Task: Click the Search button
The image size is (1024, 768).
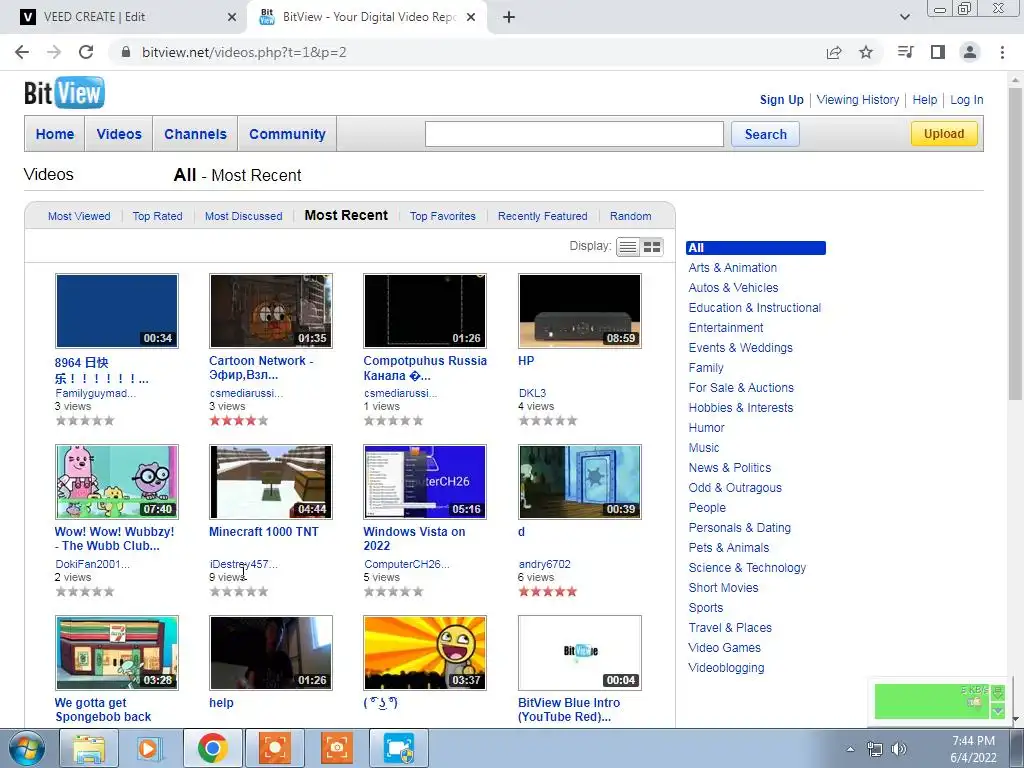Action: pyautogui.click(x=765, y=134)
